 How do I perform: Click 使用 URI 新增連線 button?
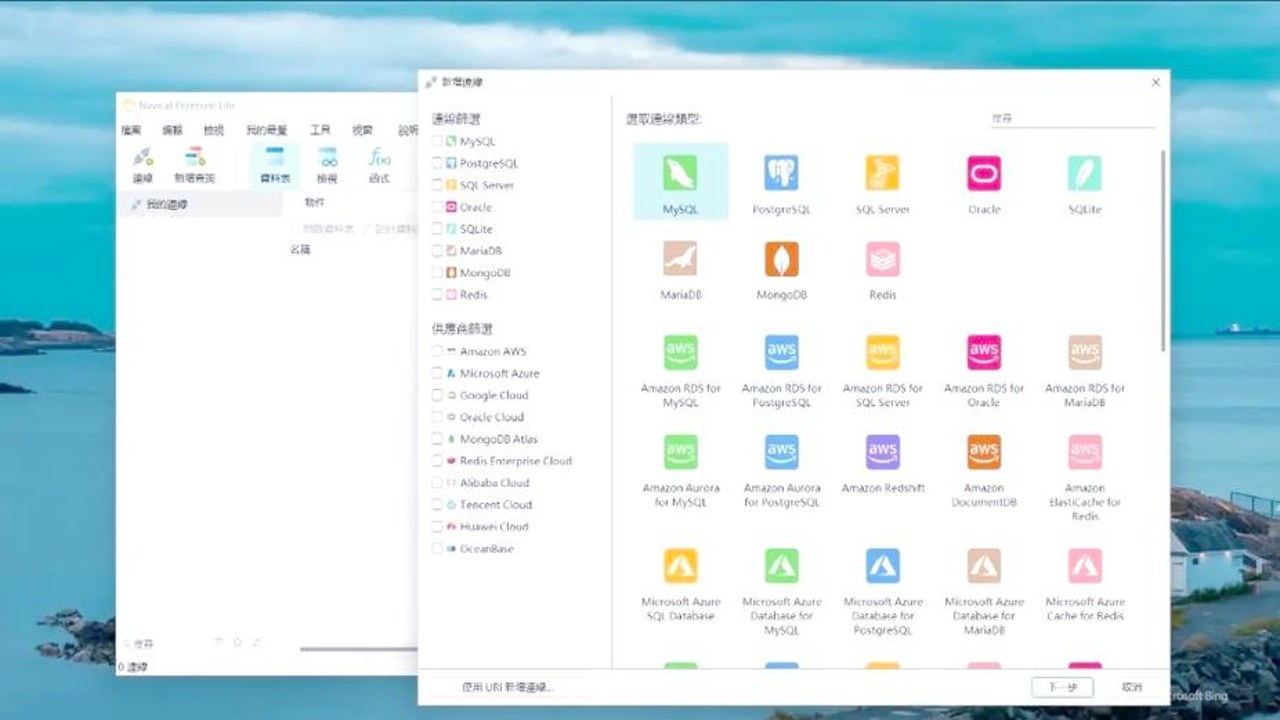[x=507, y=688]
